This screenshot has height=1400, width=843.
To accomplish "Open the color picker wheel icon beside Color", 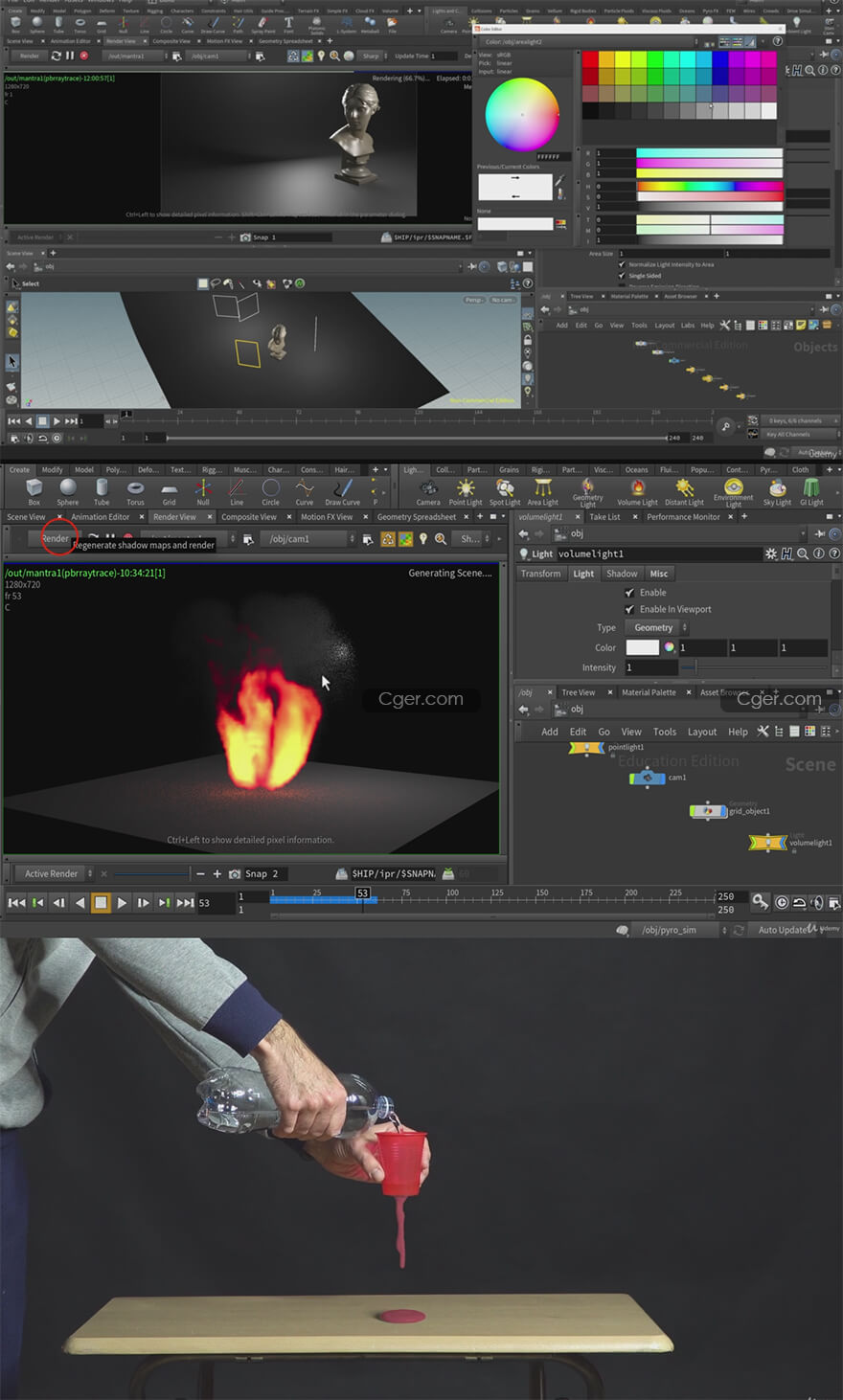I will pos(669,648).
